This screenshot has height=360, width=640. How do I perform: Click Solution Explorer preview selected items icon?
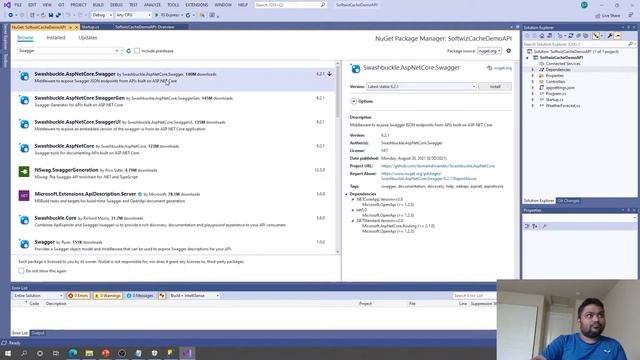pos(618,36)
